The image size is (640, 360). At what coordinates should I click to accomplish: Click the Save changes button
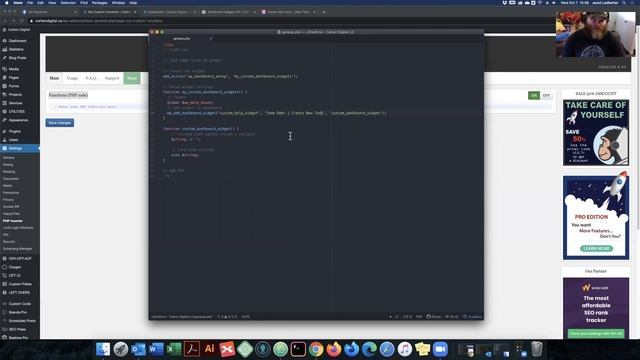[60, 123]
